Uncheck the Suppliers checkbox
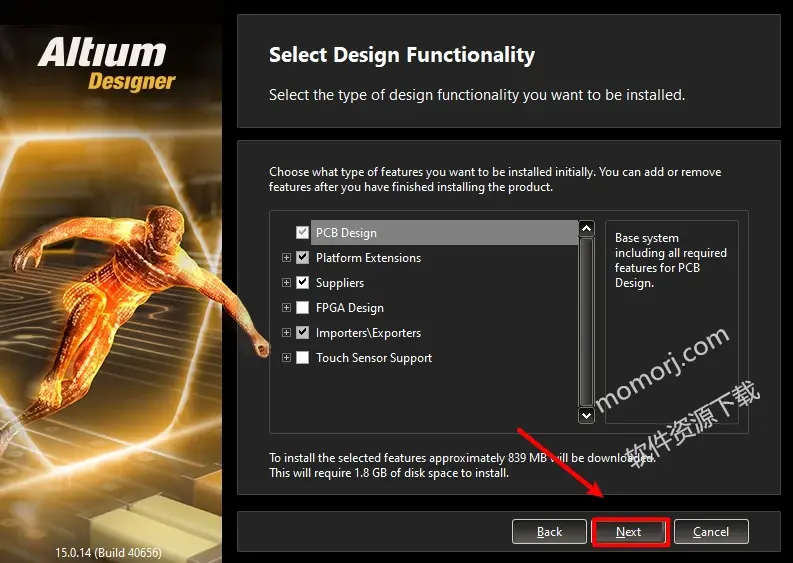This screenshot has height=563, width=793. point(302,282)
